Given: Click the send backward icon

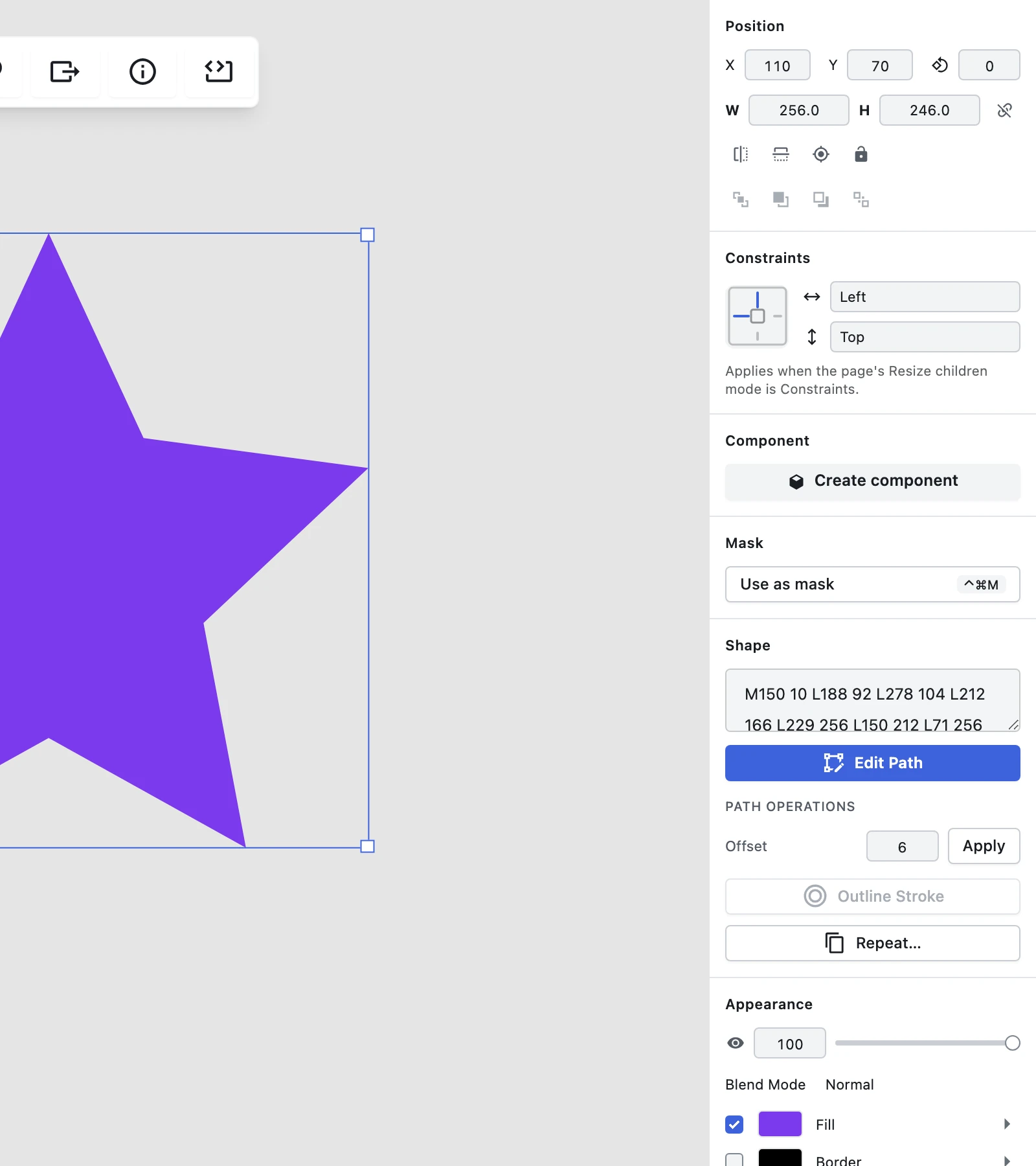Looking at the screenshot, I should 821,200.
